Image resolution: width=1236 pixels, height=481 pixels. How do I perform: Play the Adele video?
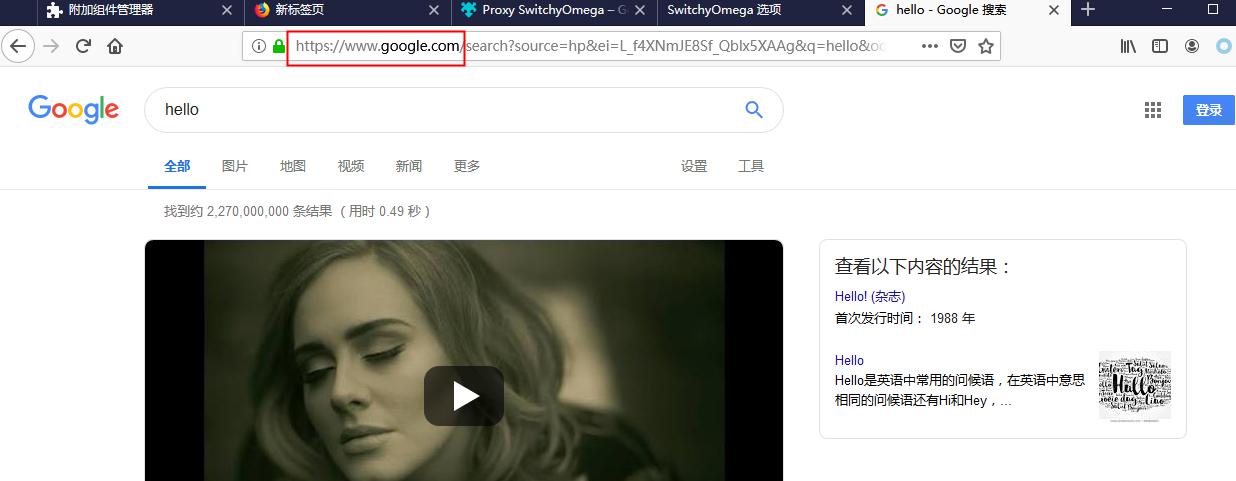[463, 396]
